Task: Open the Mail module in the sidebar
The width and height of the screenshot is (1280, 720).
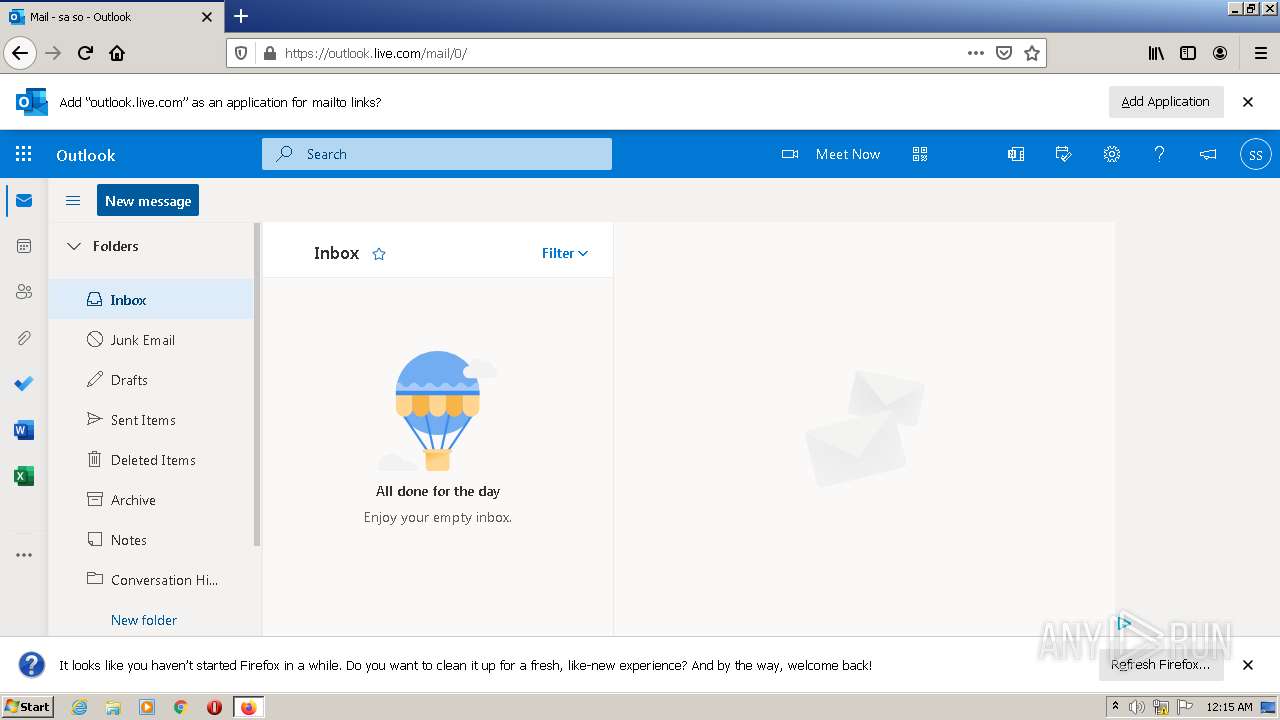Action: pyautogui.click(x=24, y=201)
